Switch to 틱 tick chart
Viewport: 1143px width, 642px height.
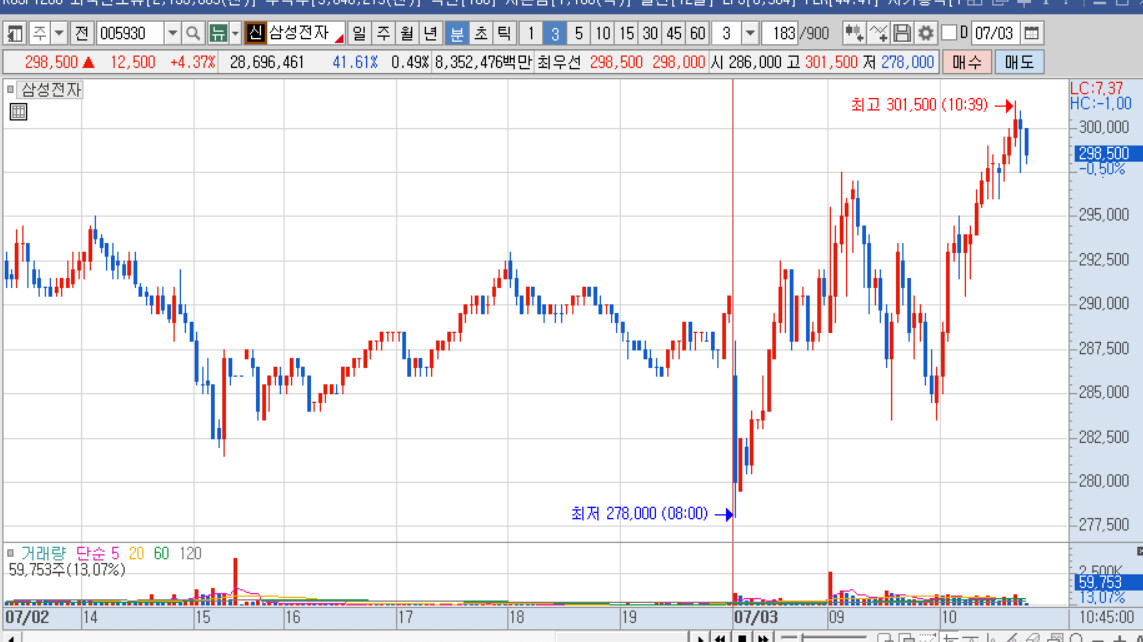(x=504, y=34)
